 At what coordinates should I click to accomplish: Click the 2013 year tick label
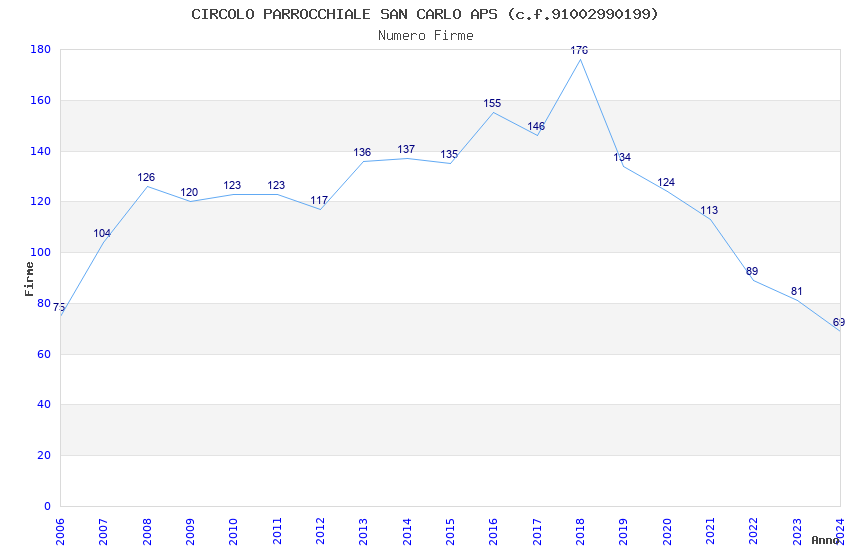pos(364,532)
